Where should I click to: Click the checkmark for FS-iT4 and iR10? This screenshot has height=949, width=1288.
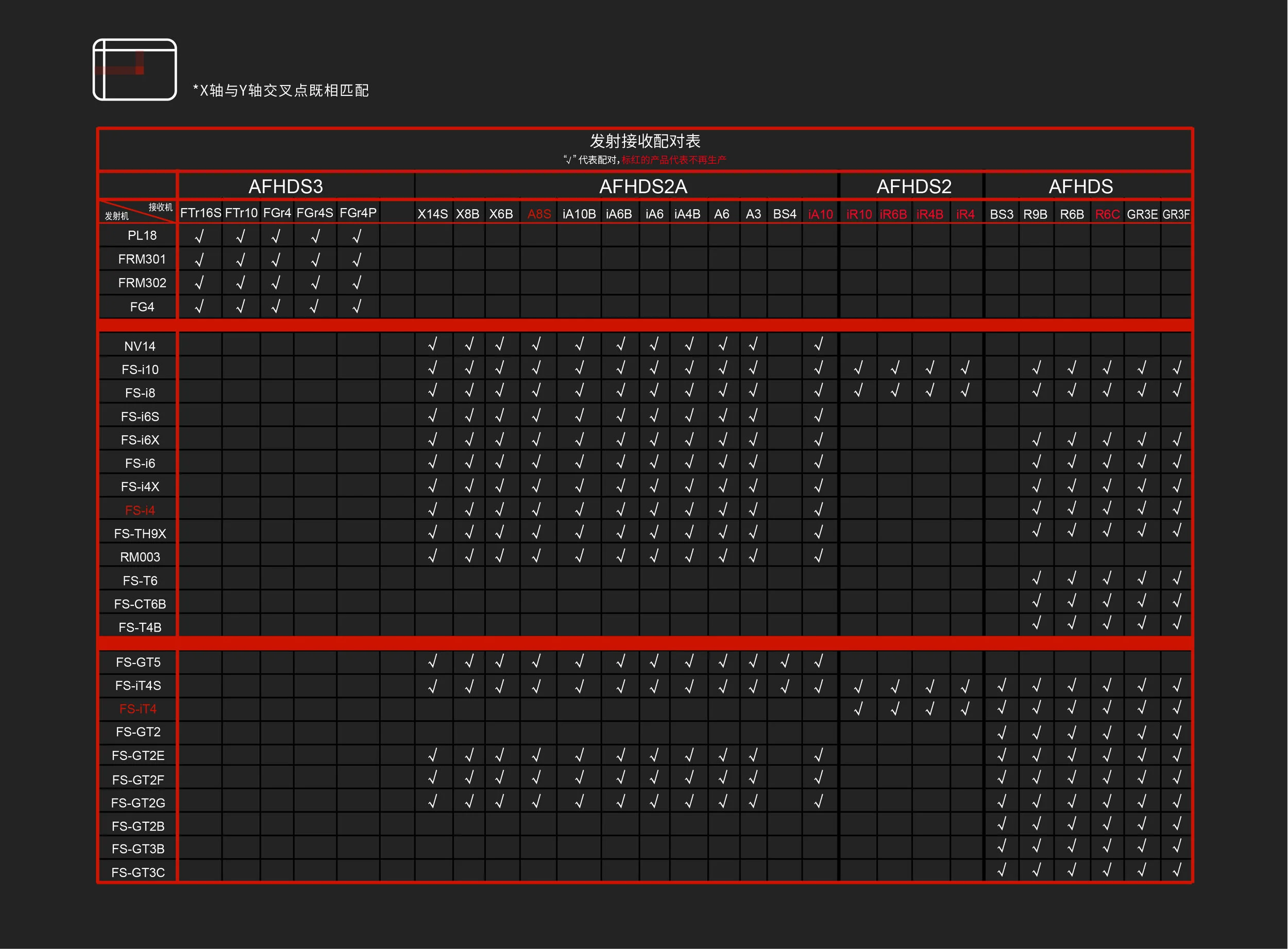[x=858, y=709]
